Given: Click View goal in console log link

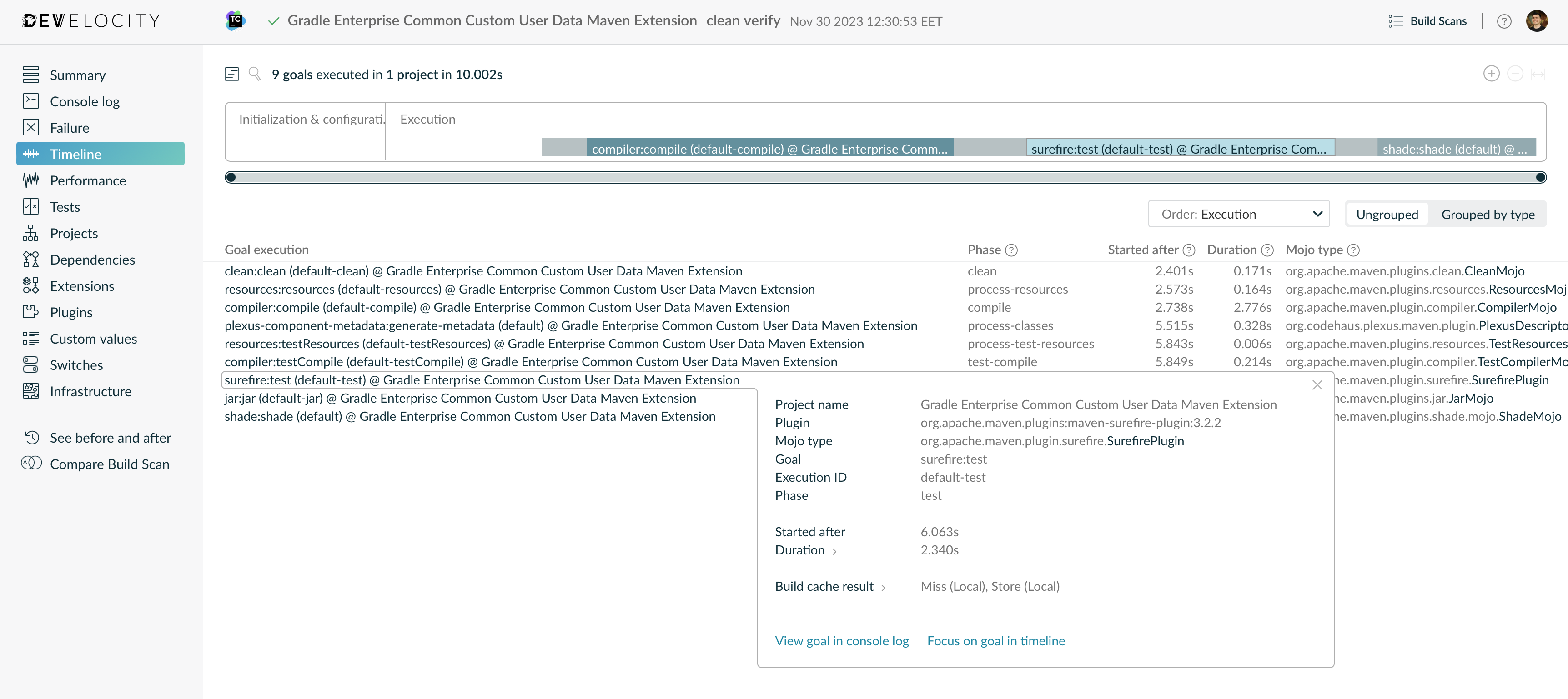Looking at the screenshot, I should tap(841, 640).
